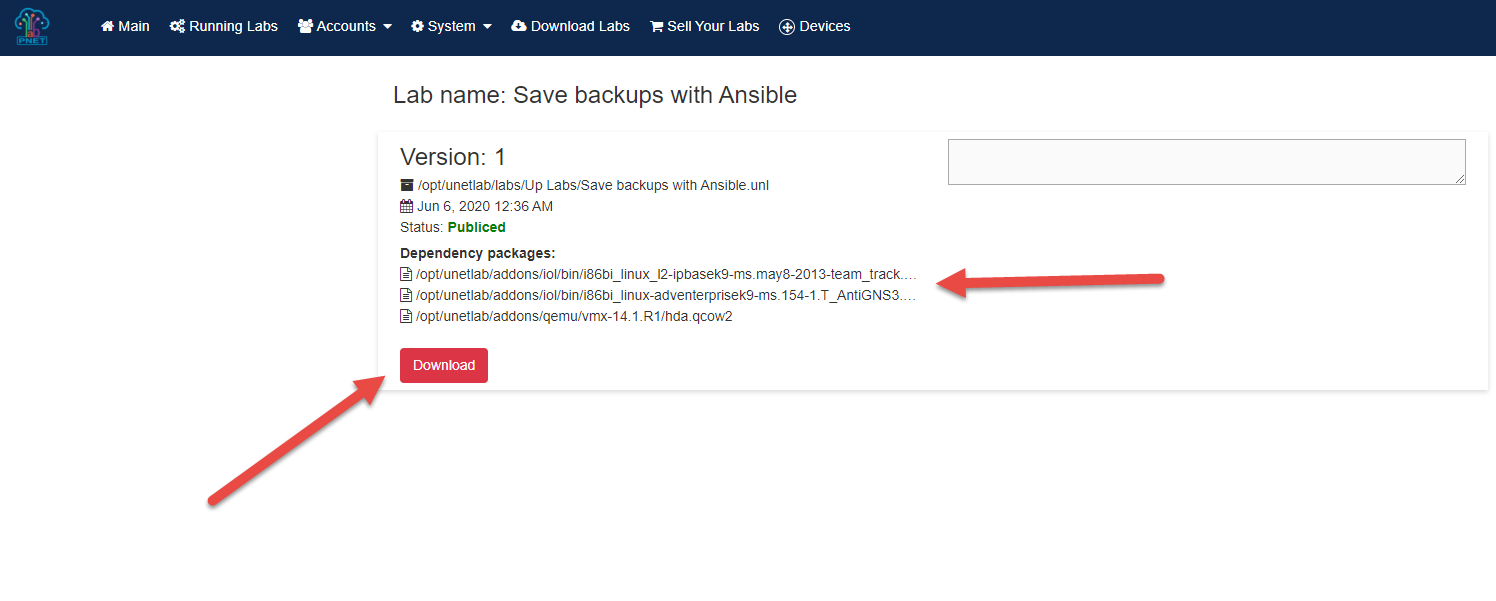Click the cloud download icon
Image resolution: width=1496 pixels, height=601 pixels.
tap(519, 26)
